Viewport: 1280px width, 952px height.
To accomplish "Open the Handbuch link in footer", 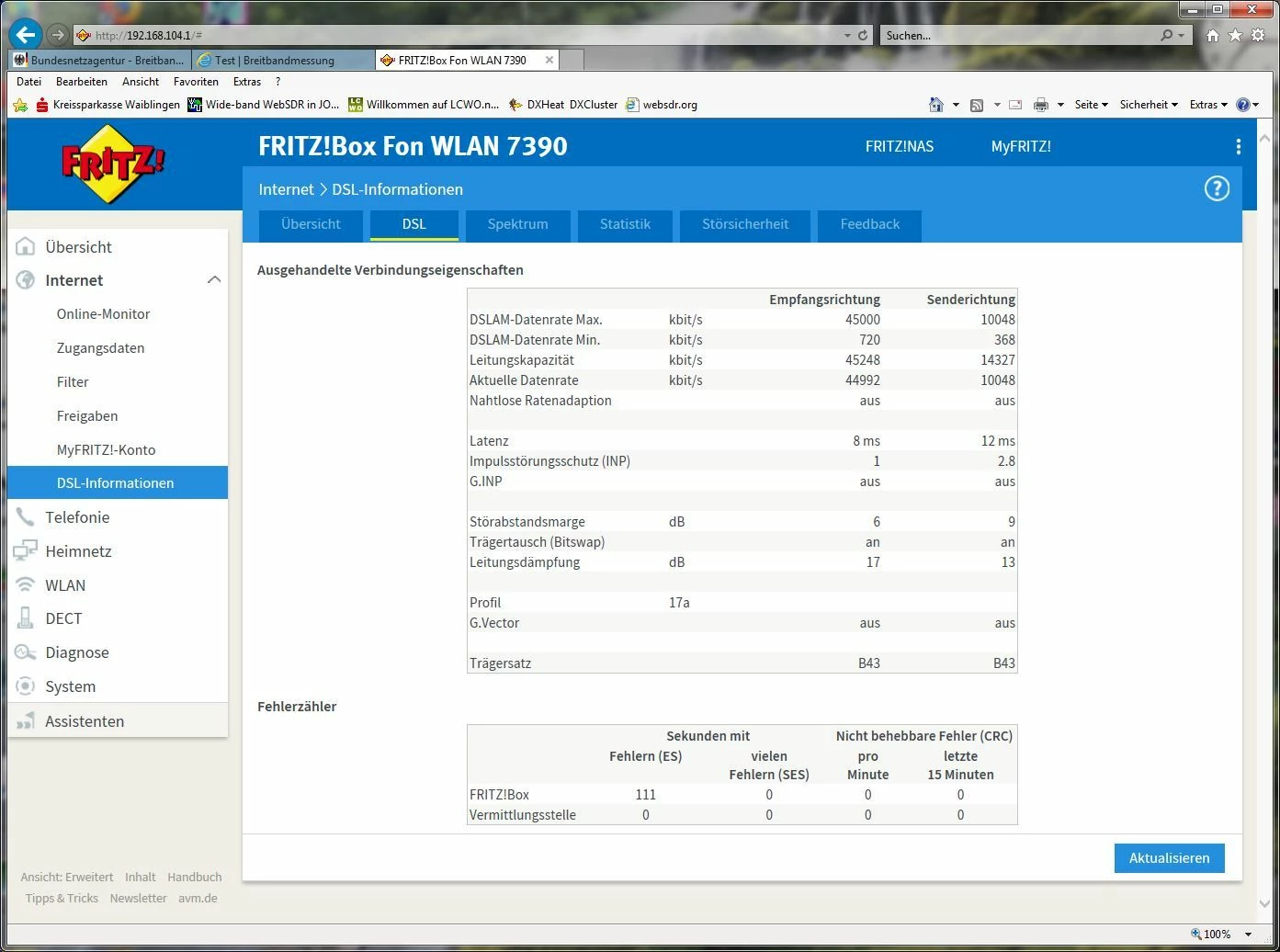I will [194, 877].
